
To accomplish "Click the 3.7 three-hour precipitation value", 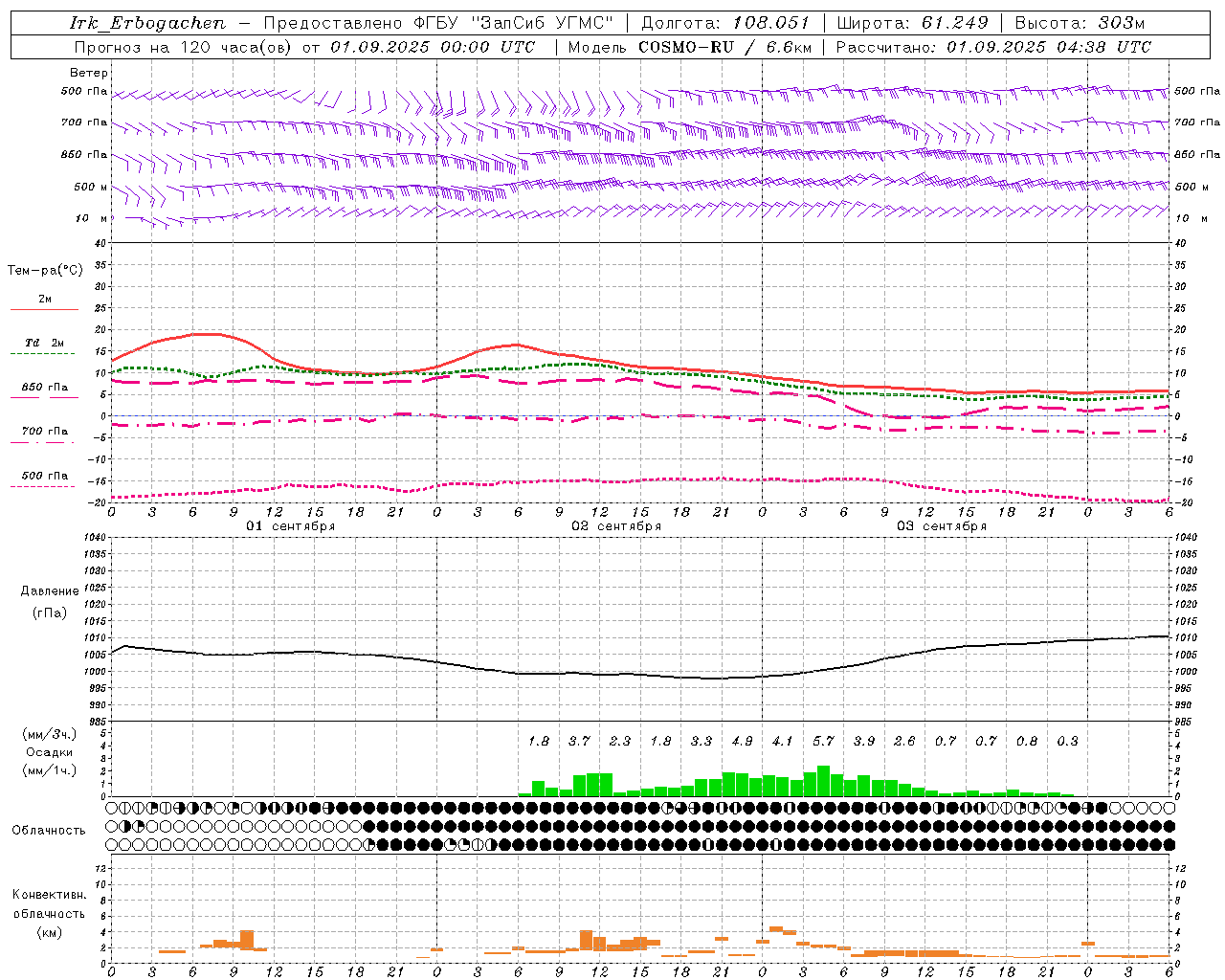I will pos(580,741).
